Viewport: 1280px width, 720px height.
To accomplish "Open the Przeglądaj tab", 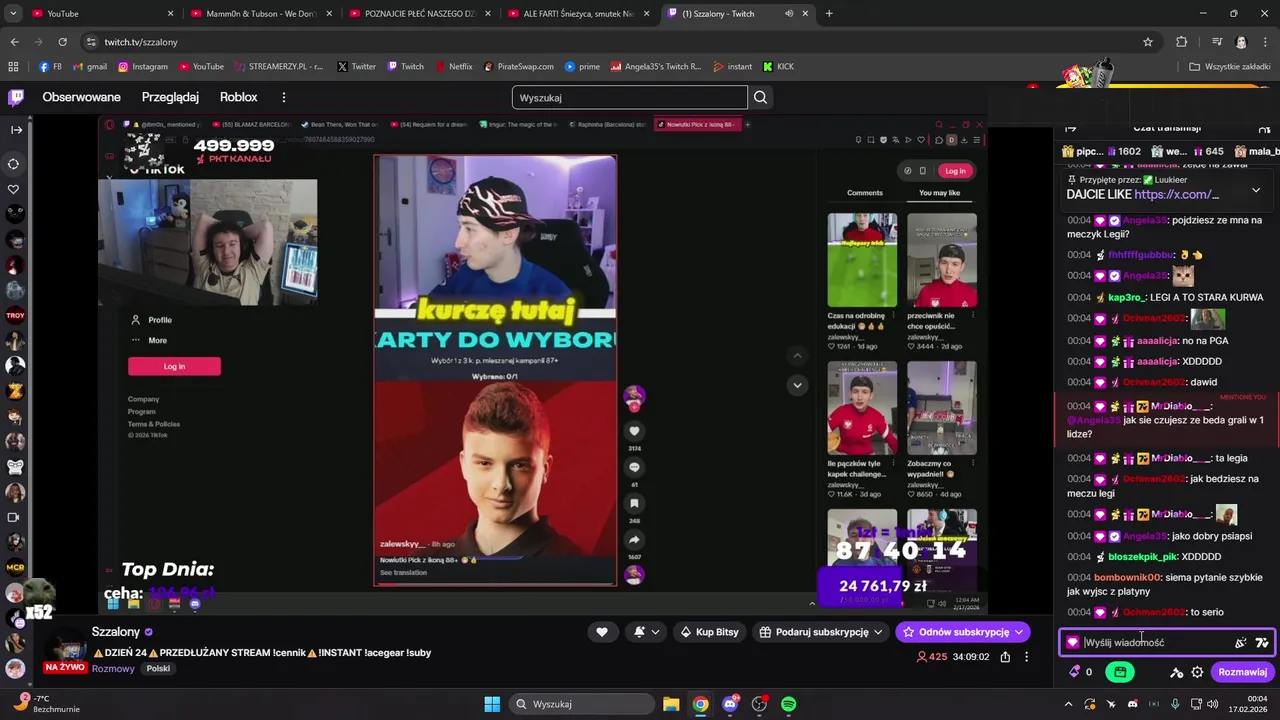I will point(170,97).
